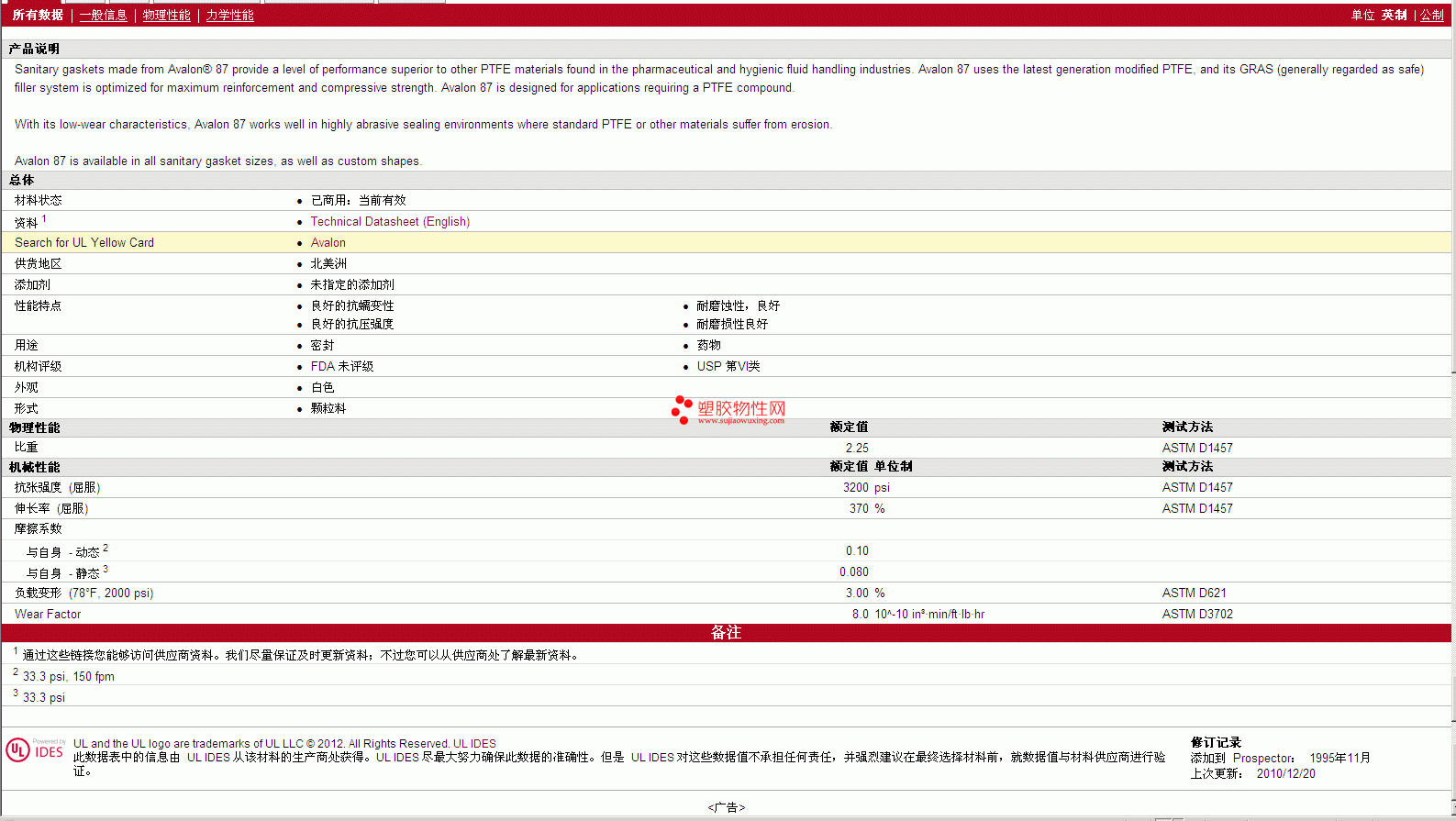Screen dimensions: 1456x821
Task: Click the 北美洲 supply region value
Action: [x=328, y=263]
